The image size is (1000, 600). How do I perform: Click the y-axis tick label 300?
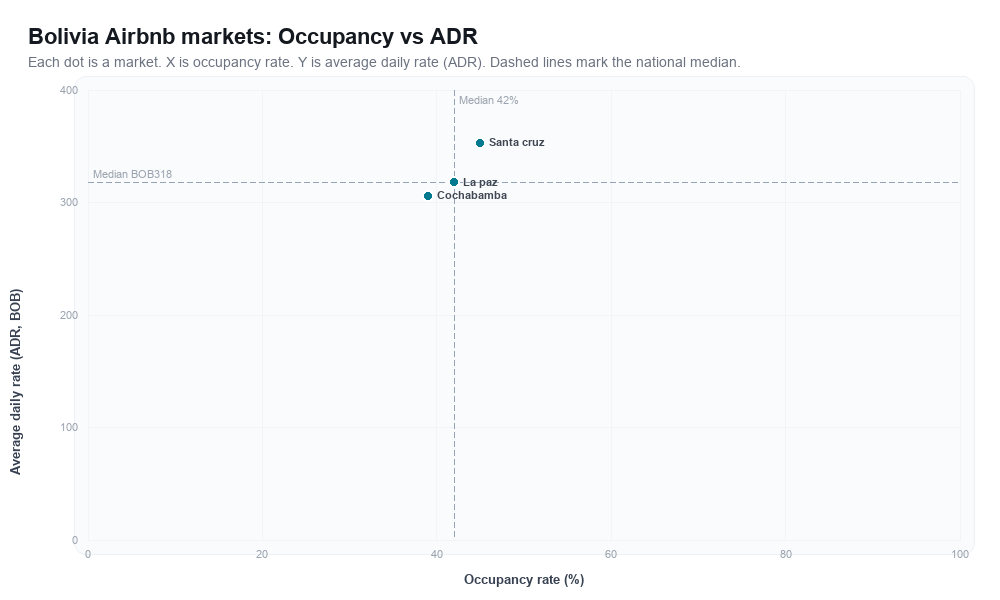[69, 203]
